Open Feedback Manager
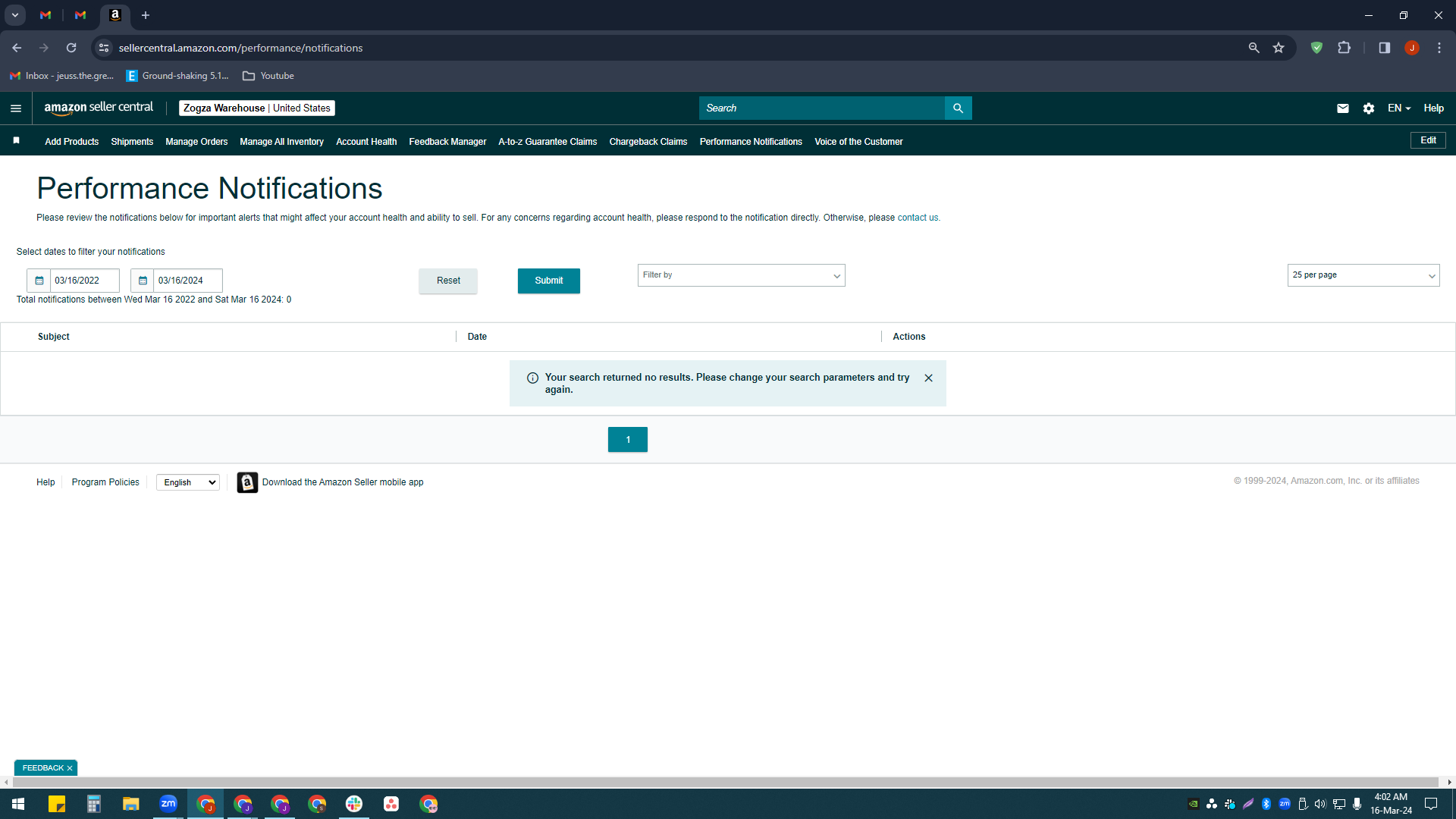This screenshot has height=819, width=1456. 447,142
